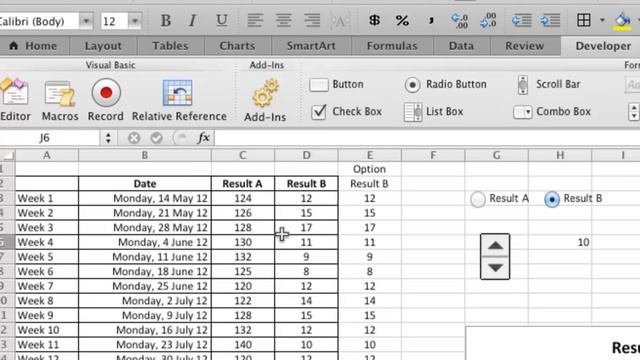Image resolution: width=640 pixels, height=360 pixels.
Task: Switch to Home tab
Action: click(x=33, y=46)
